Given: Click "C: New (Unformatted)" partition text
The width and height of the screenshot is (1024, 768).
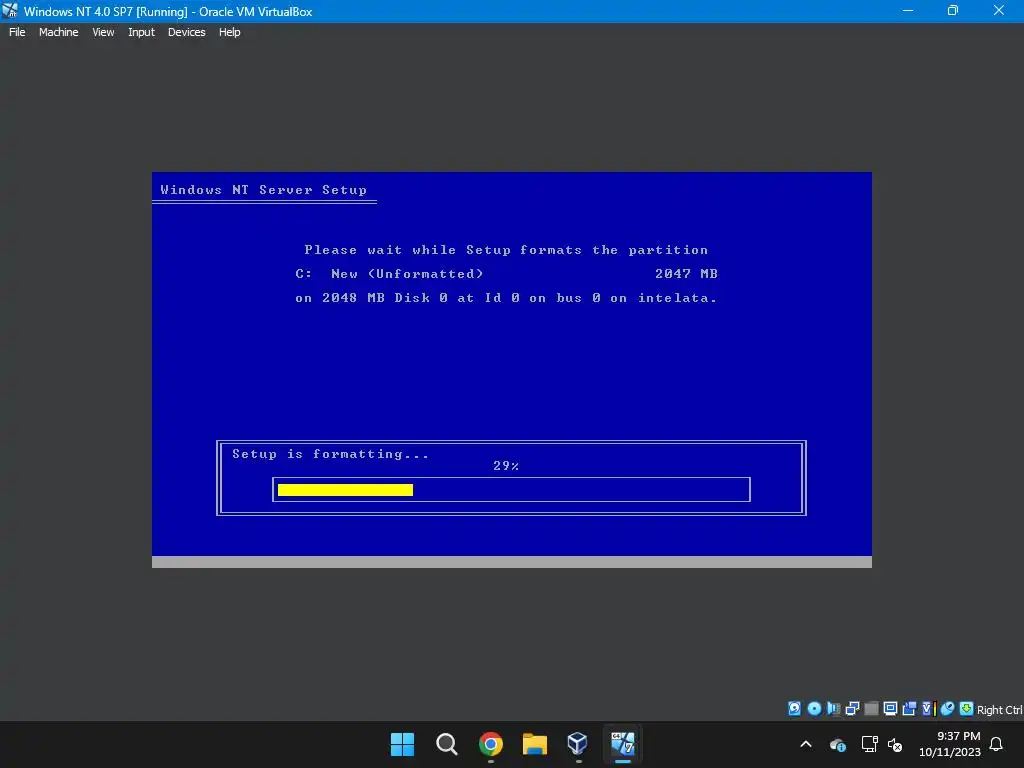Looking at the screenshot, I should 389,274.
